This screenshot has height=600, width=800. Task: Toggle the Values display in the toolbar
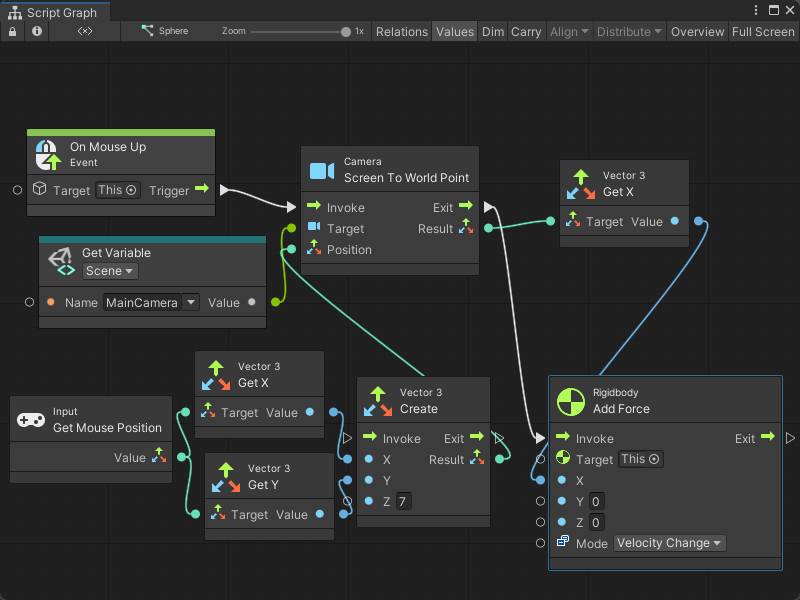point(455,31)
